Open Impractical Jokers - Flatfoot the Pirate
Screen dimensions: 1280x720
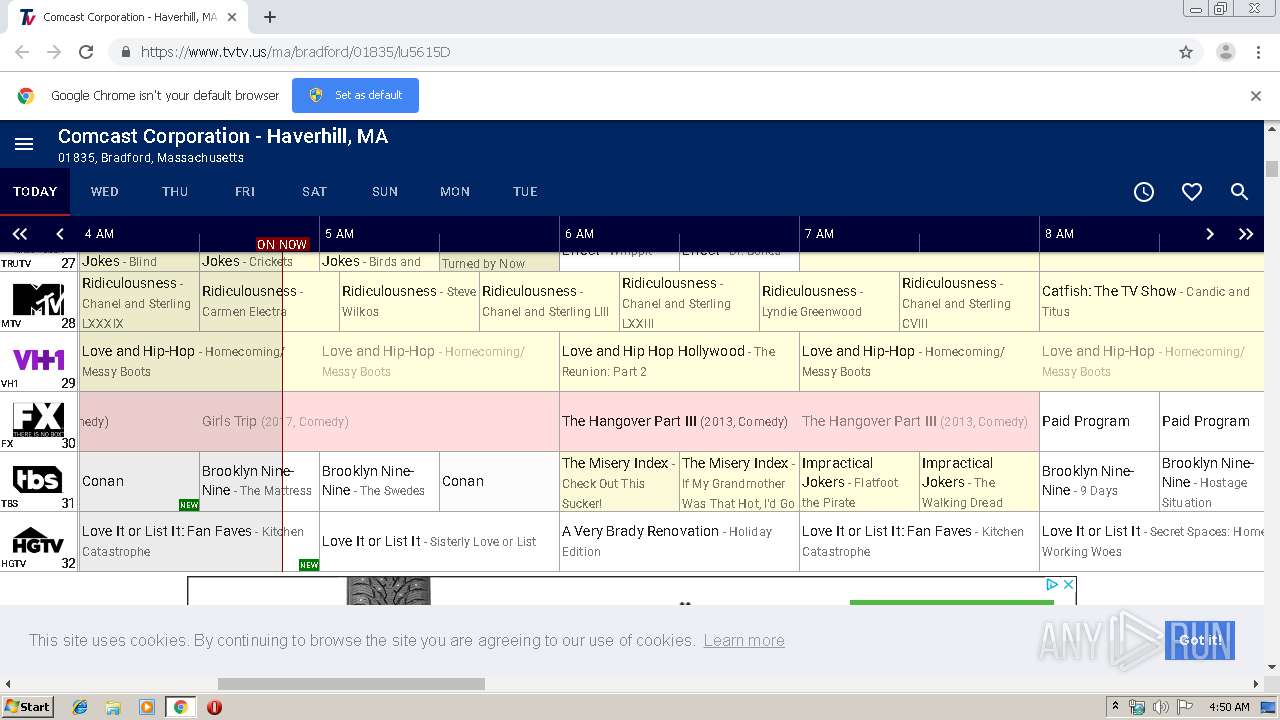[859, 482]
